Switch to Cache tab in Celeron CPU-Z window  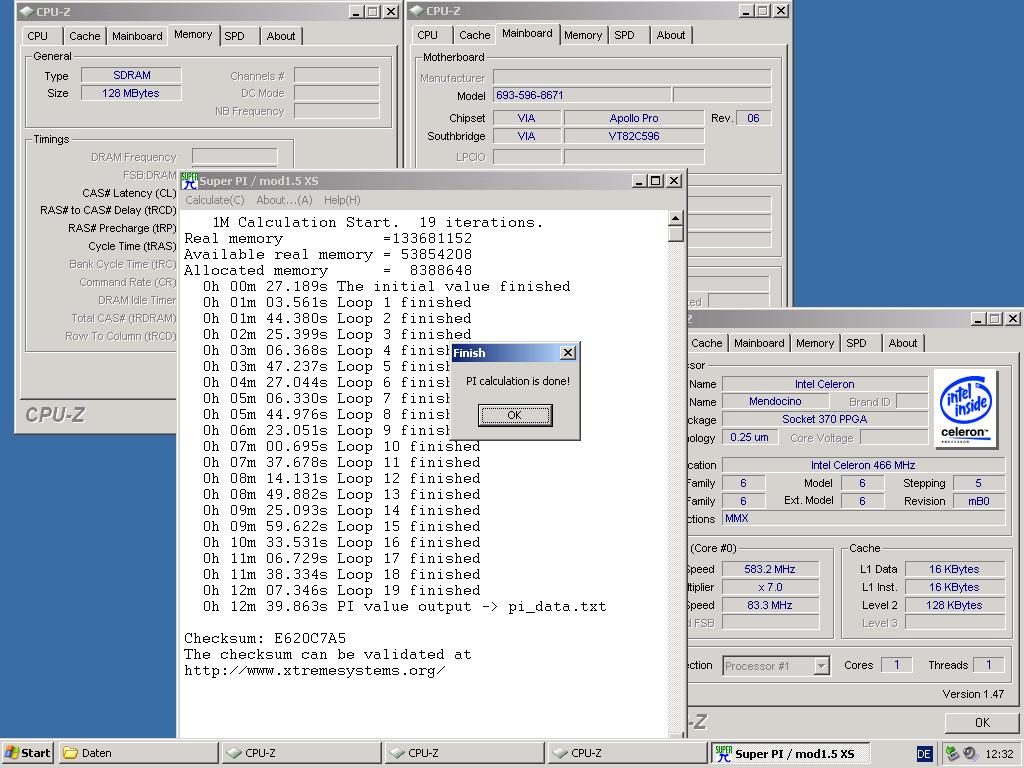(707, 343)
